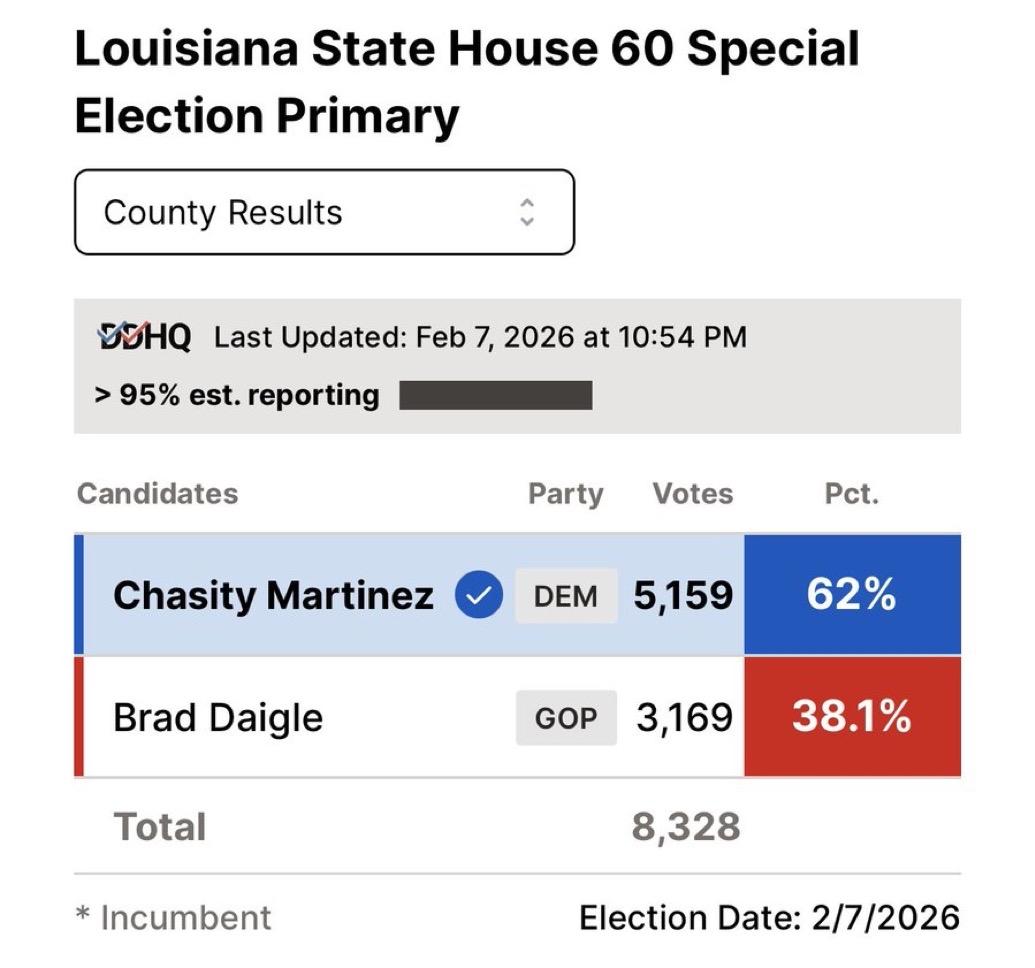Image resolution: width=1035 pixels, height=968 pixels.
Task: Select the Chasity Martinez candidate row
Action: pyautogui.click(x=273, y=596)
